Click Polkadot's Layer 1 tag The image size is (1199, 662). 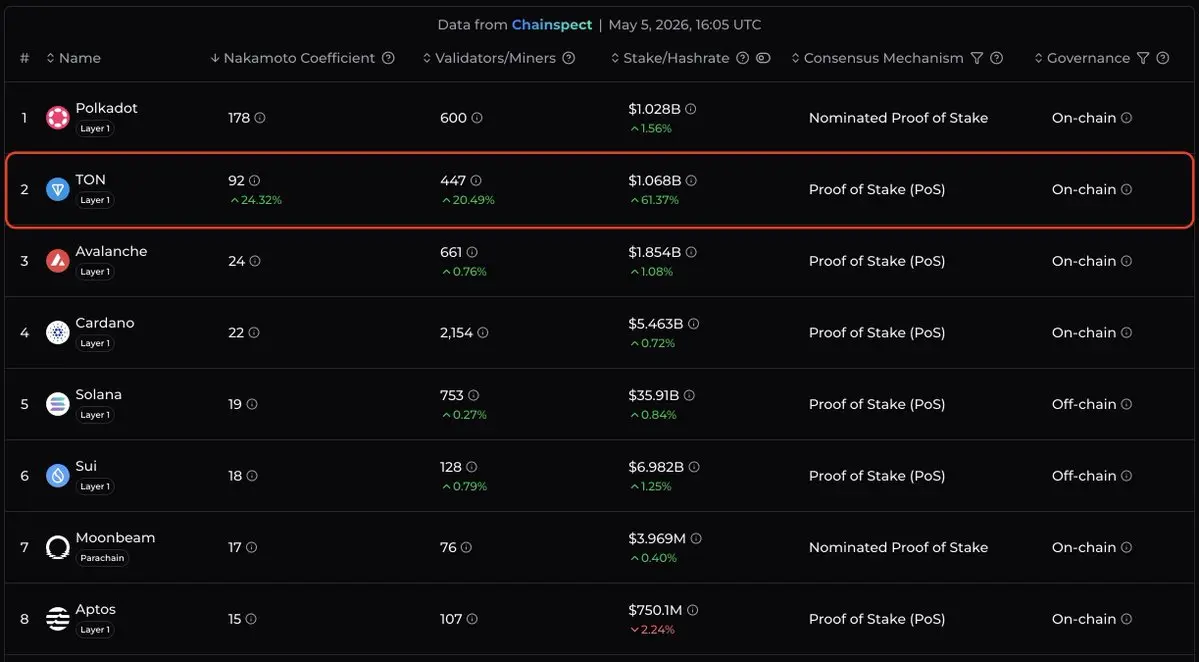95,128
